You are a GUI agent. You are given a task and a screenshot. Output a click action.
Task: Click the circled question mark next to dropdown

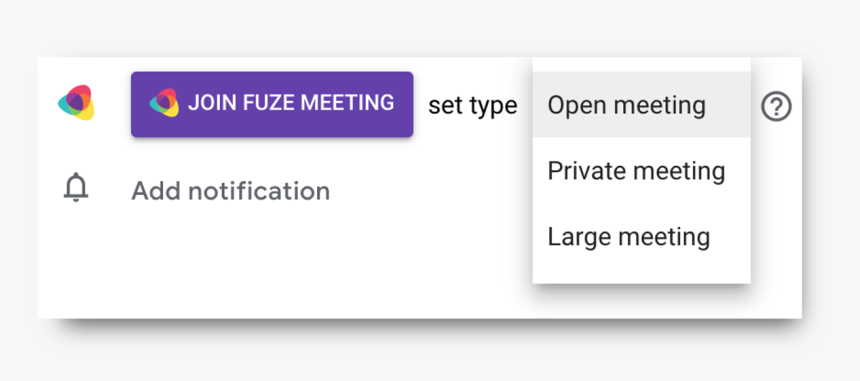pos(776,106)
